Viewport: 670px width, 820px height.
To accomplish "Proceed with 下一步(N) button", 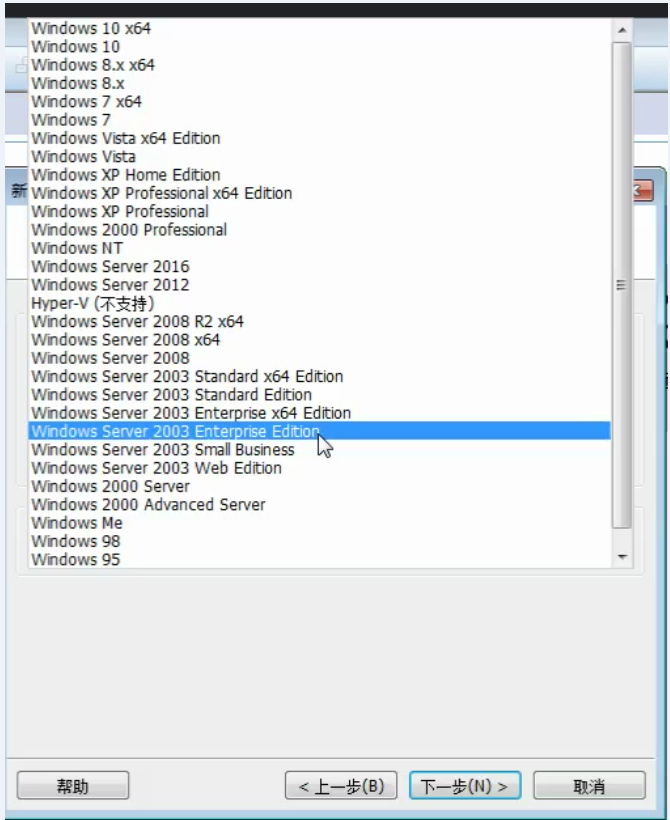I will [465, 785].
